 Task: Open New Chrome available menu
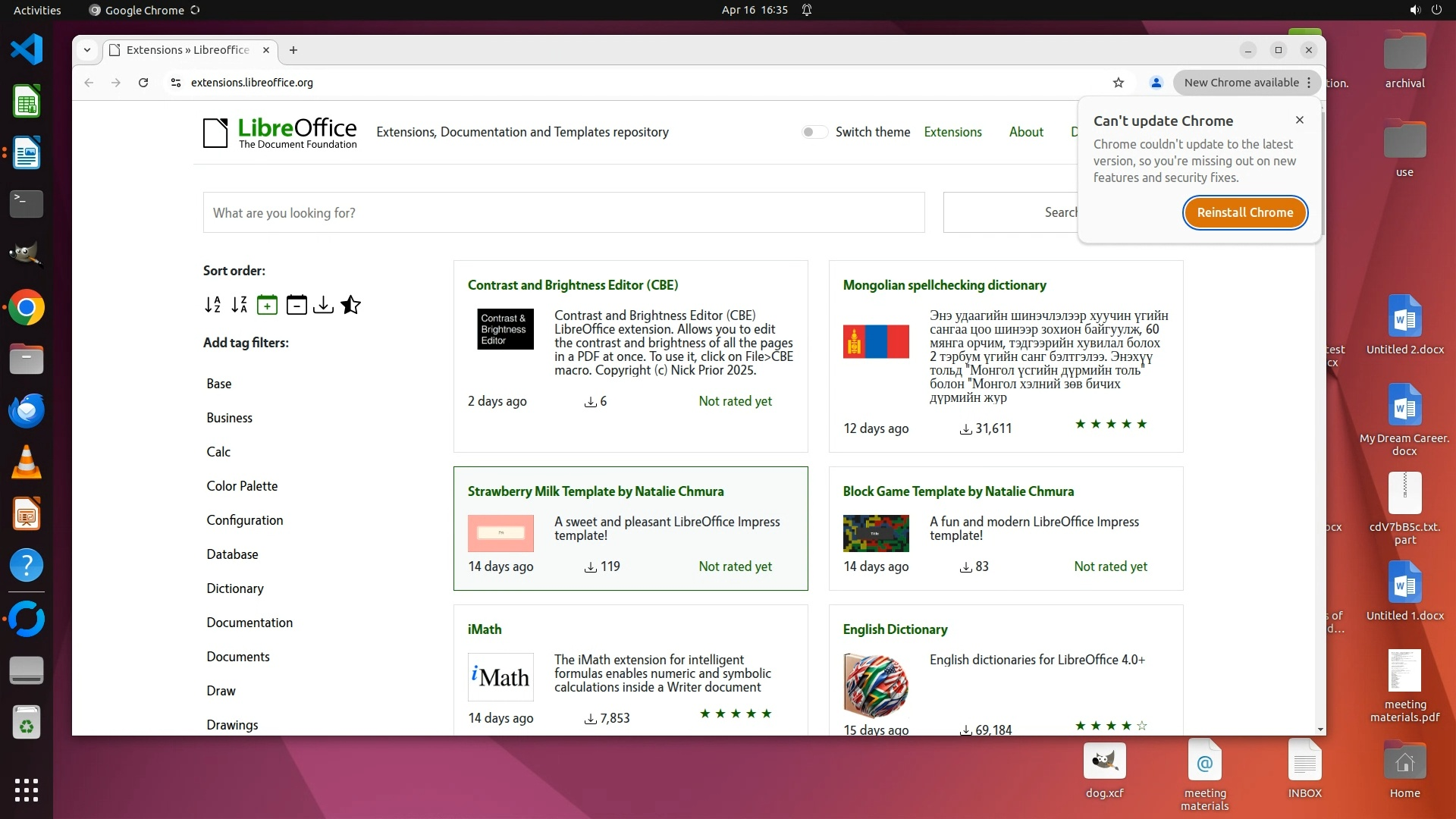pos(1247,83)
